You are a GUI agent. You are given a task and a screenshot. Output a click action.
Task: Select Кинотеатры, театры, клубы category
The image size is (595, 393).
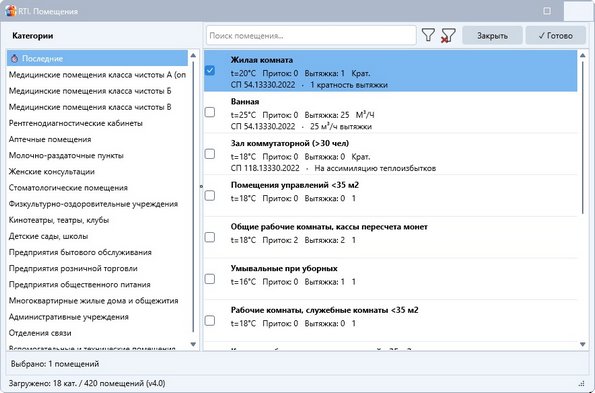coord(97,220)
